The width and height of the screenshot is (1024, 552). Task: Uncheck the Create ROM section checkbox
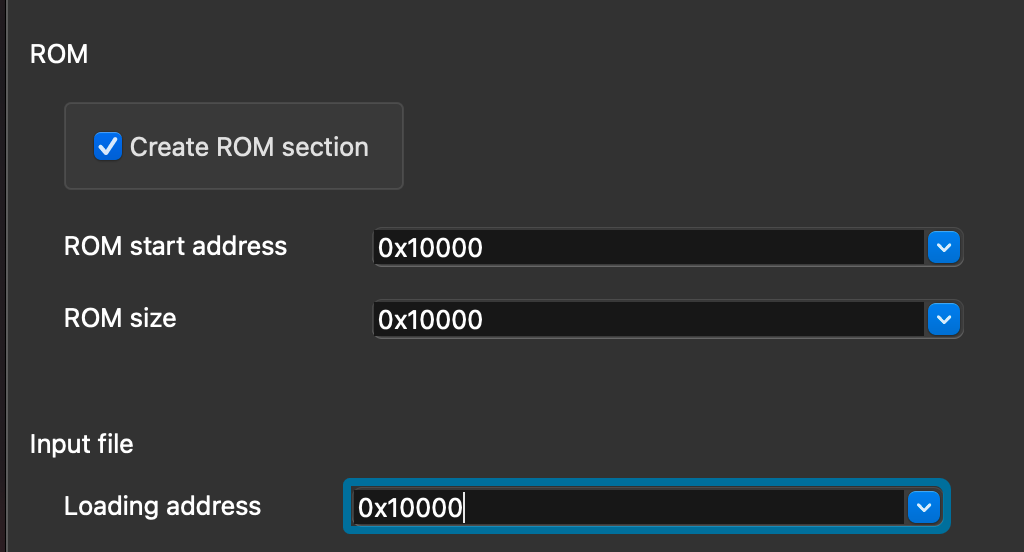pyautogui.click(x=107, y=147)
